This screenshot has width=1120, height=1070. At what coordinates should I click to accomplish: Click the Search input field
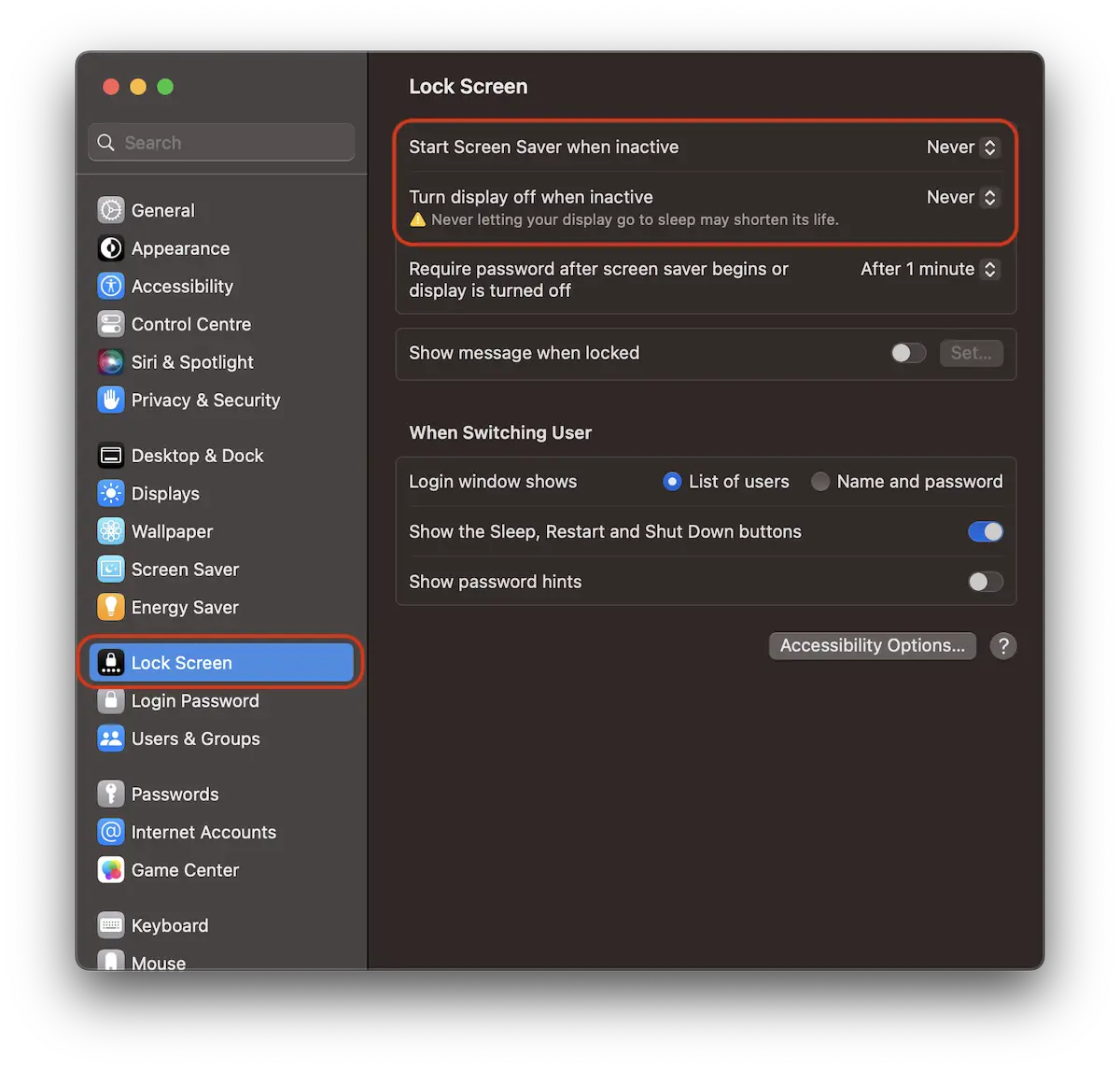pyautogui.click(x=221, y=143)
